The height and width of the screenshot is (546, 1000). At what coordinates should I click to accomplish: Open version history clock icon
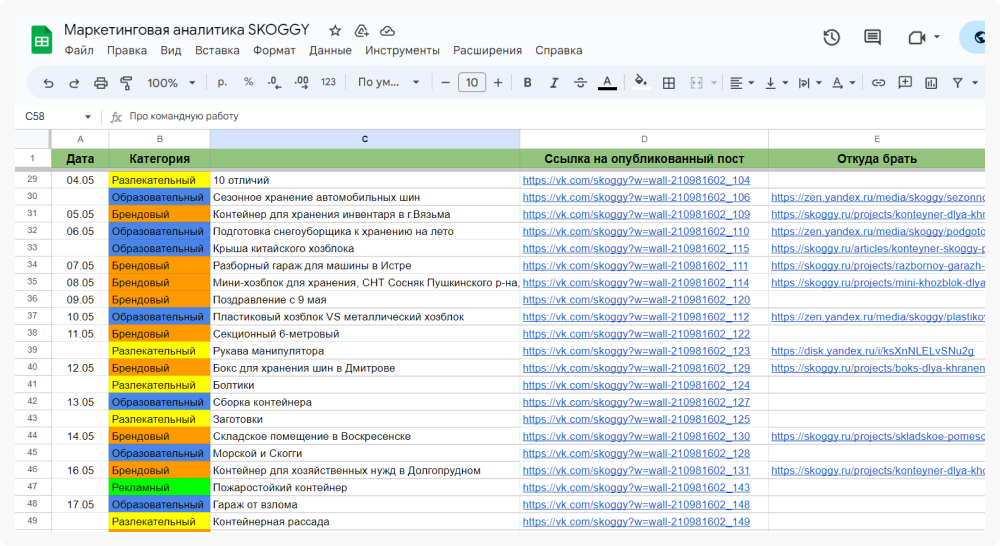[x=831, y=38]
